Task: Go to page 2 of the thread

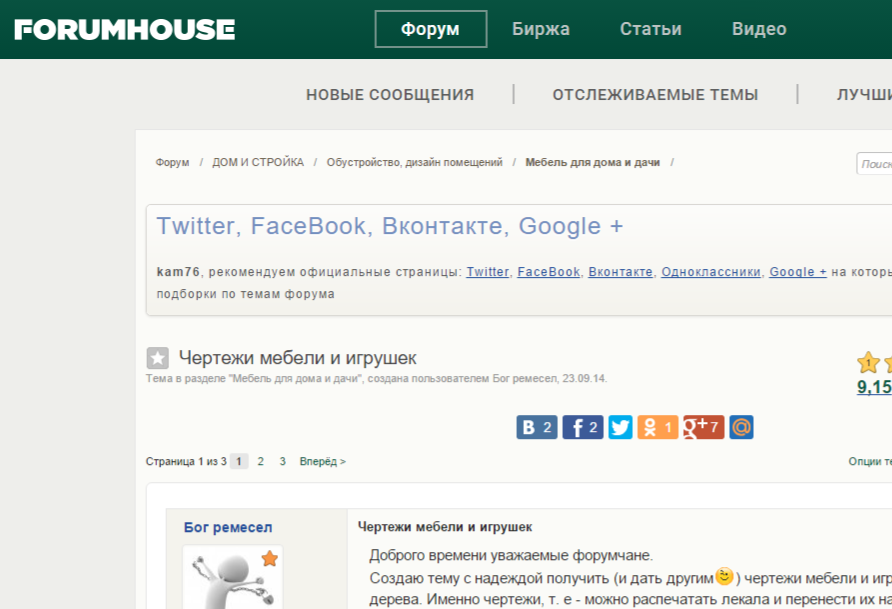Action: coord(261,461)
